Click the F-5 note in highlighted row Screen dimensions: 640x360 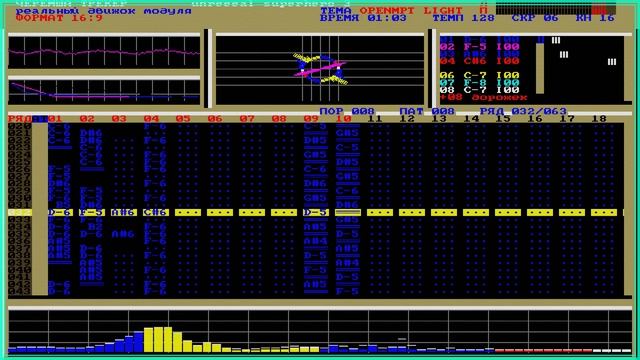92,213
